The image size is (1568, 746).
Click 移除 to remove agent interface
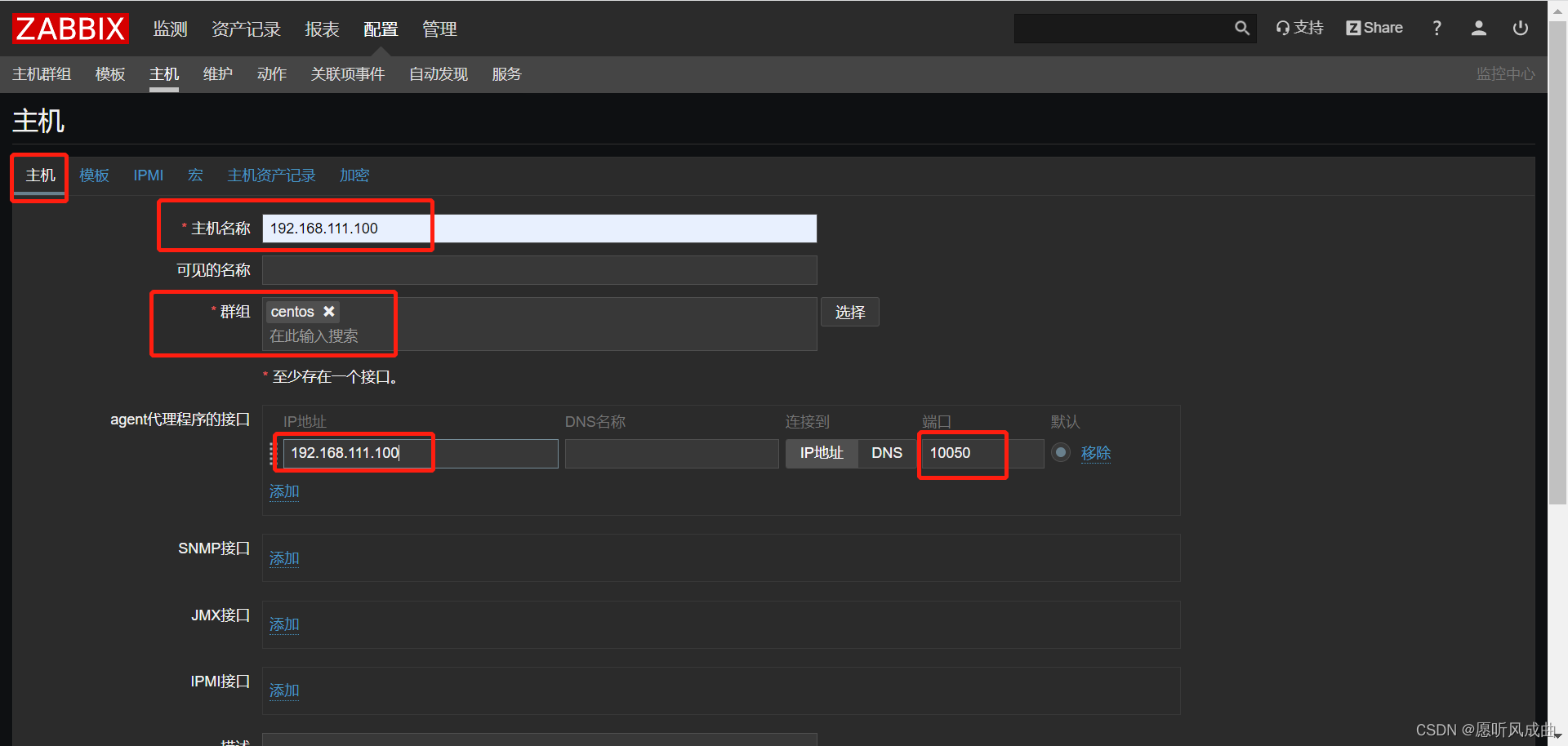pyautogui.click(x=1096, y=453)
